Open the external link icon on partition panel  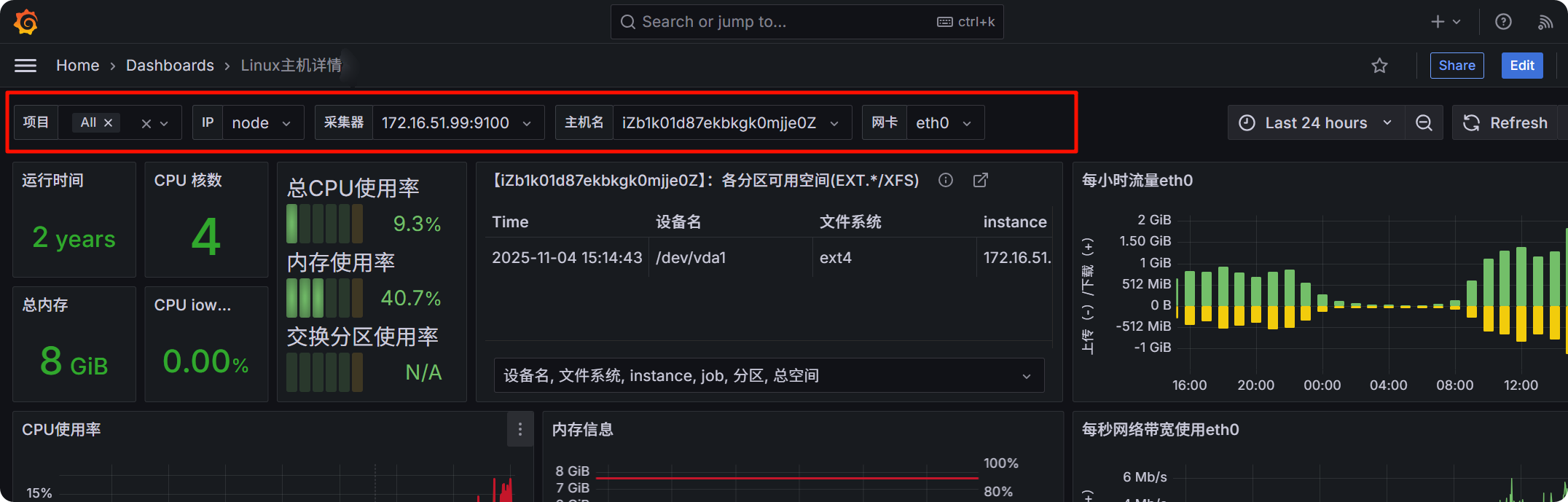(x=981, y=180)
